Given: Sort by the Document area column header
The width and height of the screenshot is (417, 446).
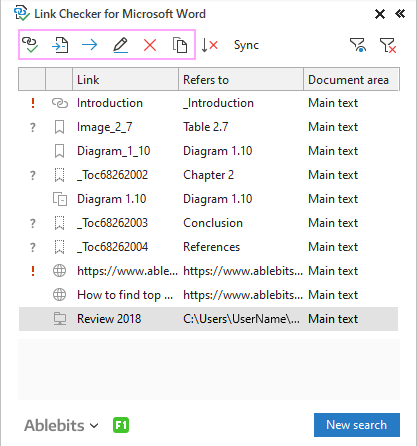Looking at the screenshot, I should coord(351,79).
